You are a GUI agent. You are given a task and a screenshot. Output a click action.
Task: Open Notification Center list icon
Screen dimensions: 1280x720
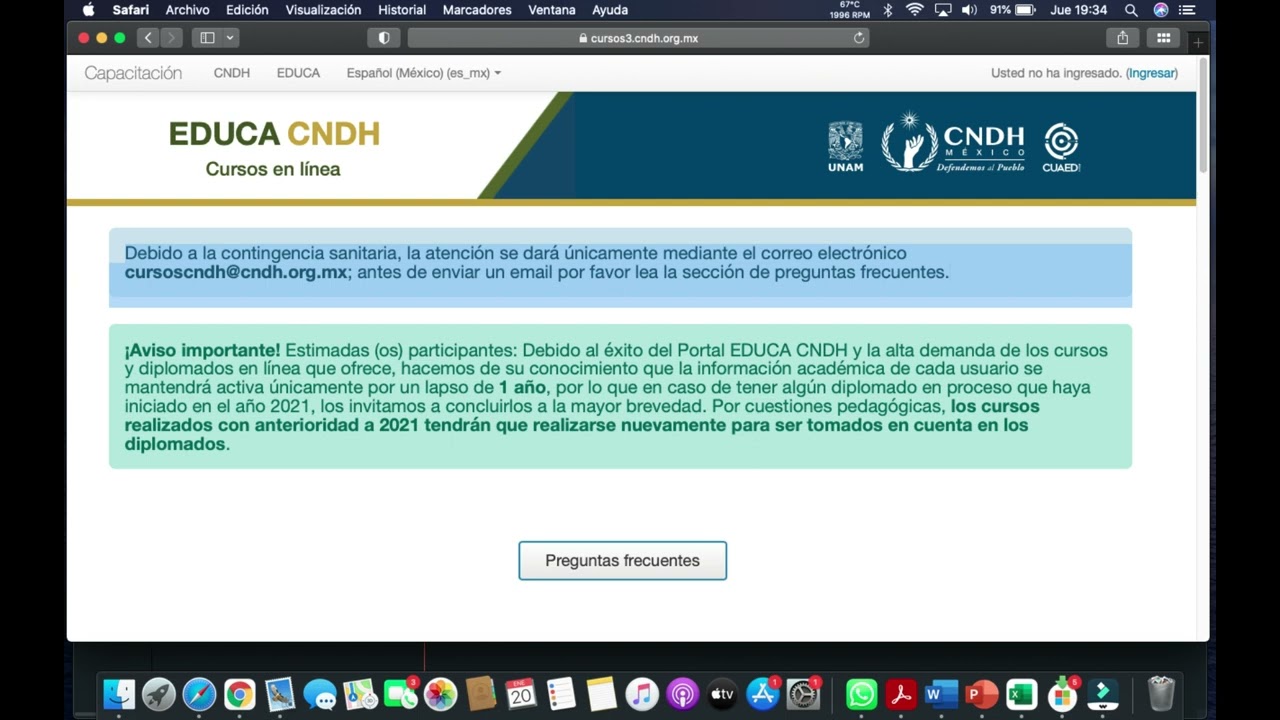[x=1187, y=10]
